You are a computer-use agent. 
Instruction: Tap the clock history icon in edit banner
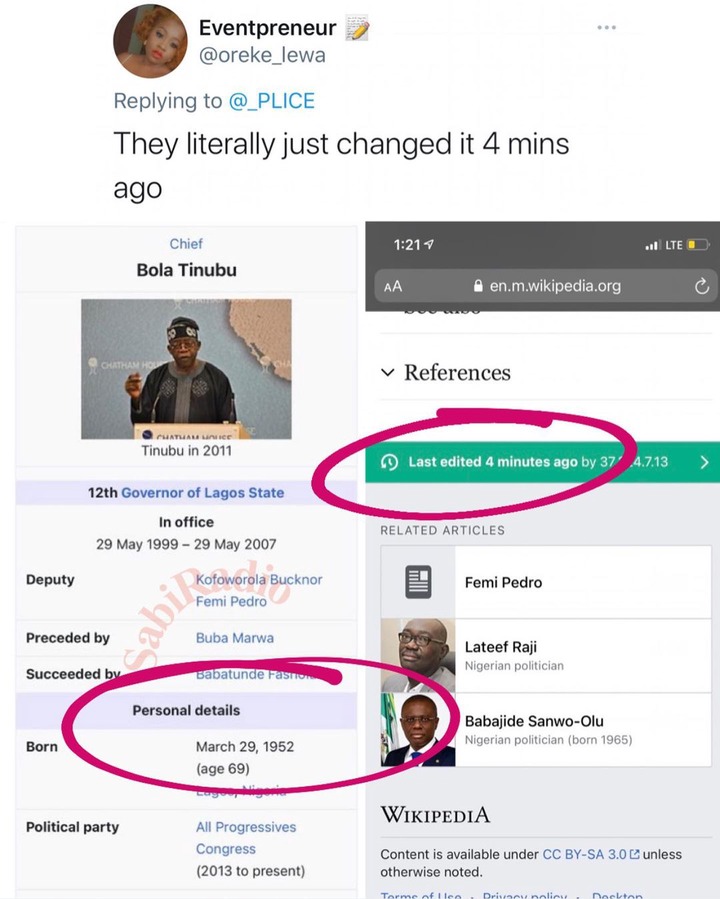pos(389,462)
